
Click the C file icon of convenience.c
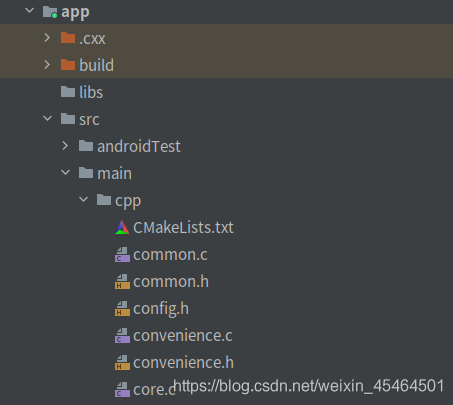click(122, 335)
